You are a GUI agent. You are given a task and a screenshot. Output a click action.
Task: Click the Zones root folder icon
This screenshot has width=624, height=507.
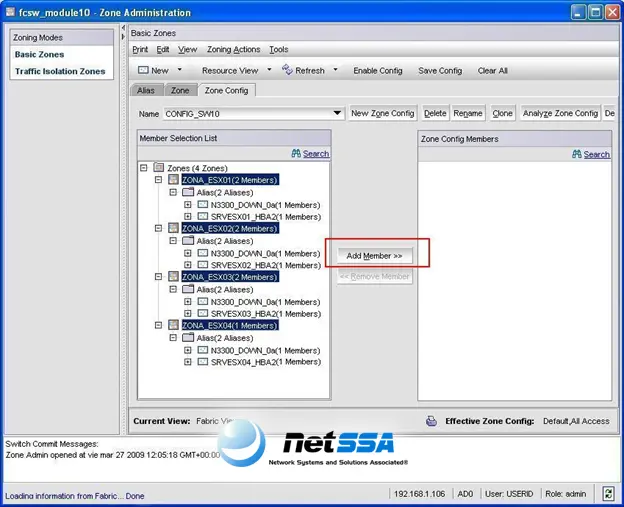pyautogui.click(x=159, y=168)
